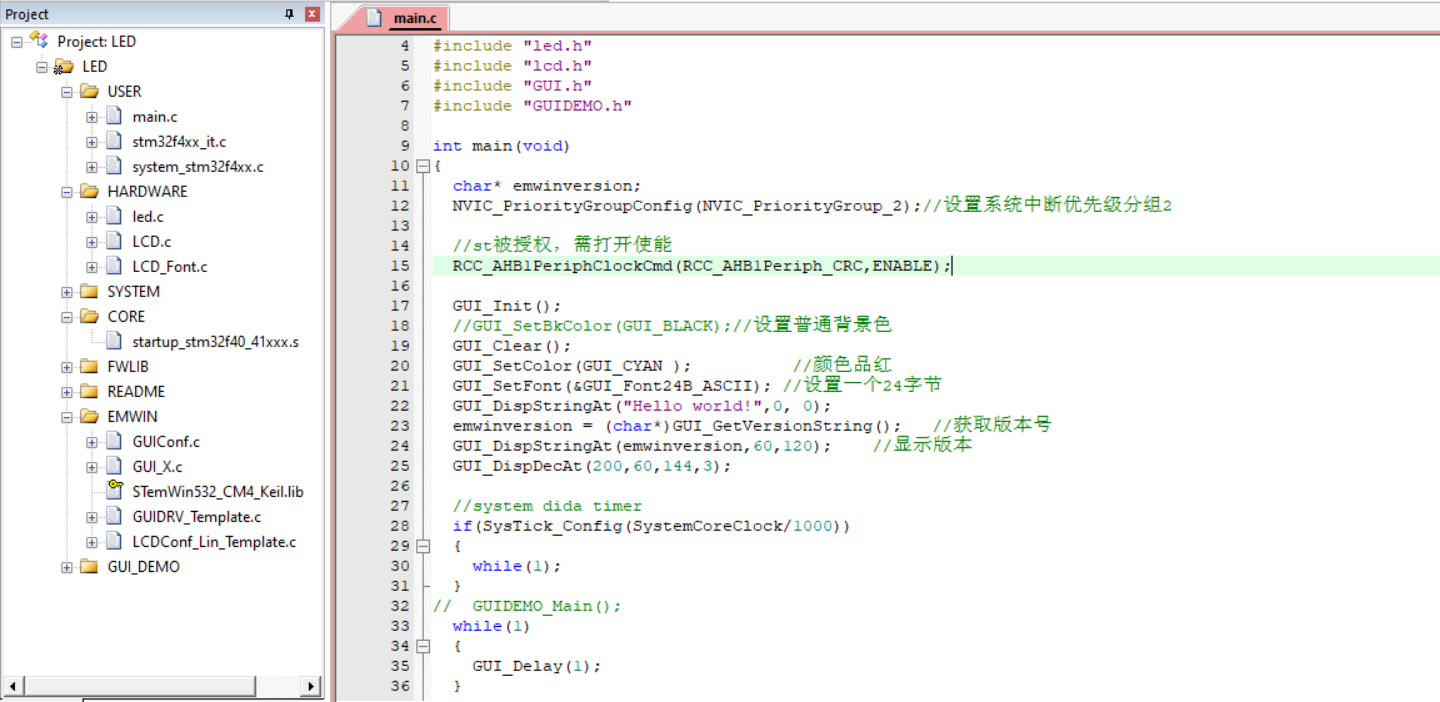The height and width of the screenshot is (702, 1440).
Task: Click the GUI_Delay(1); statement
Action: [537, 666]
